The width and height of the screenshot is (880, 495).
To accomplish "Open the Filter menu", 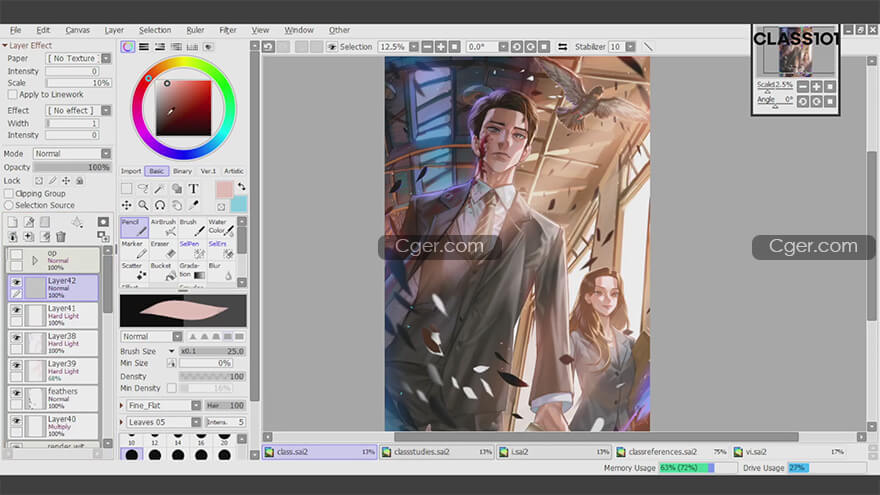I will [x=227, y=30].
